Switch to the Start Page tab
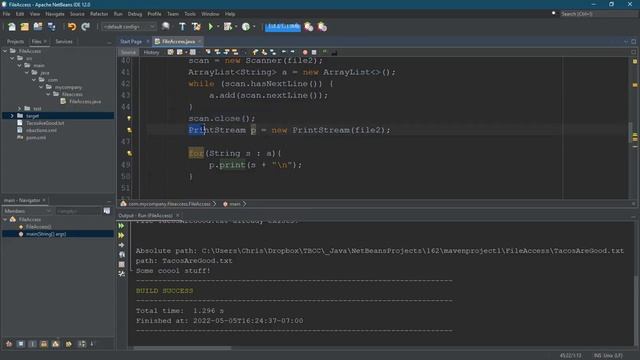The width and height of the screenshot is (640, 360). point(131,42)
